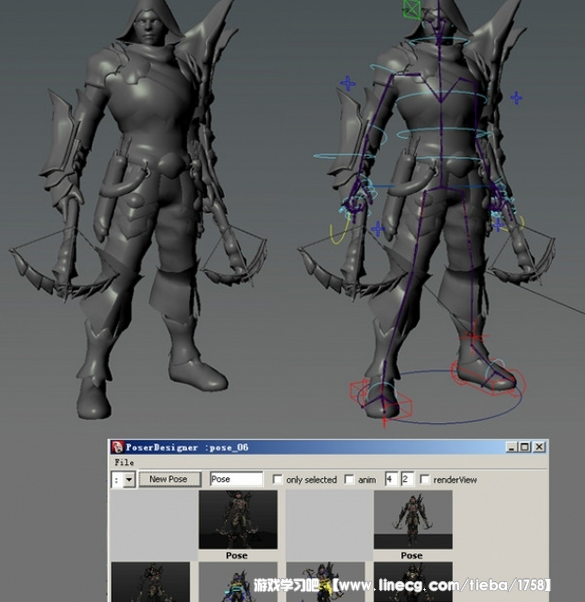The height and width of the screenshot is (602, 585).
Task: Pick the red box foot control on forward foot
Action: 381,397
